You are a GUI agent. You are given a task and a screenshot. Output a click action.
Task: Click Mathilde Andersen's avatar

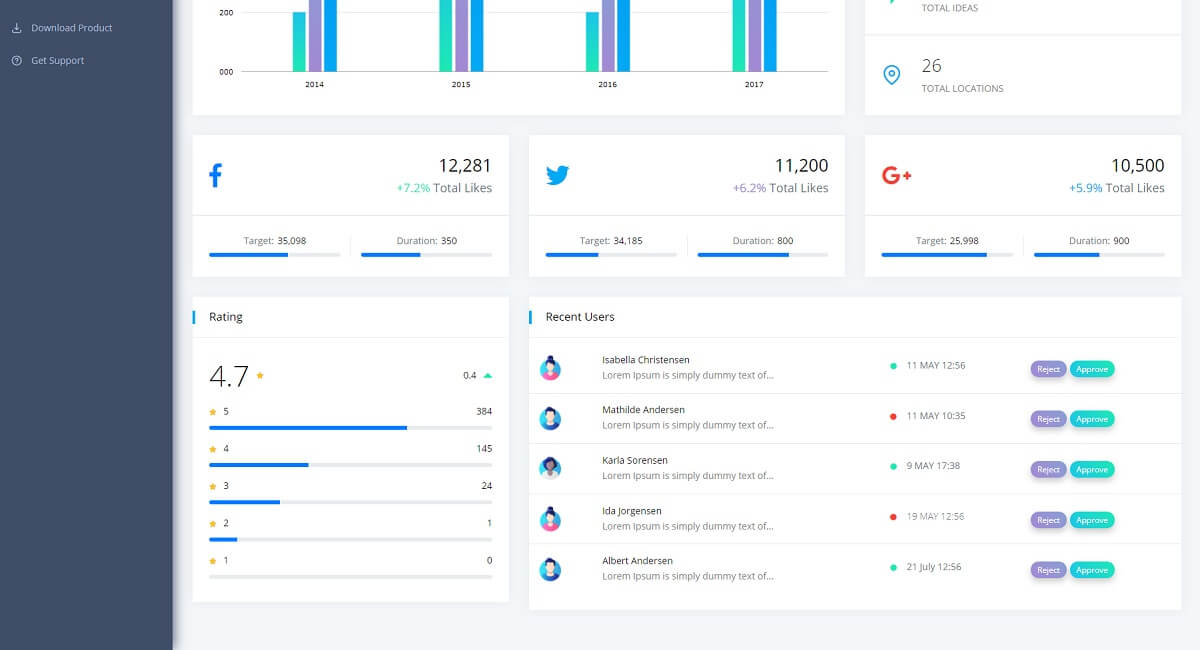(x=550, y=419)
